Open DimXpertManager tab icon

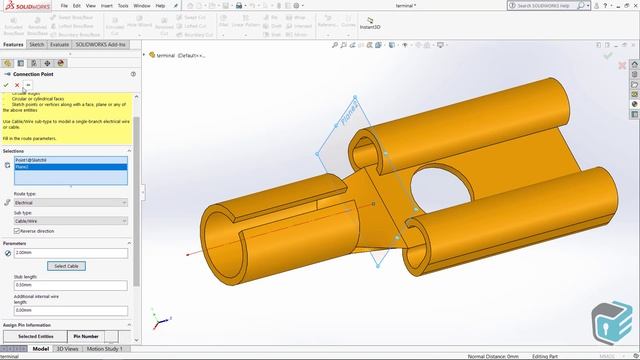47,63
